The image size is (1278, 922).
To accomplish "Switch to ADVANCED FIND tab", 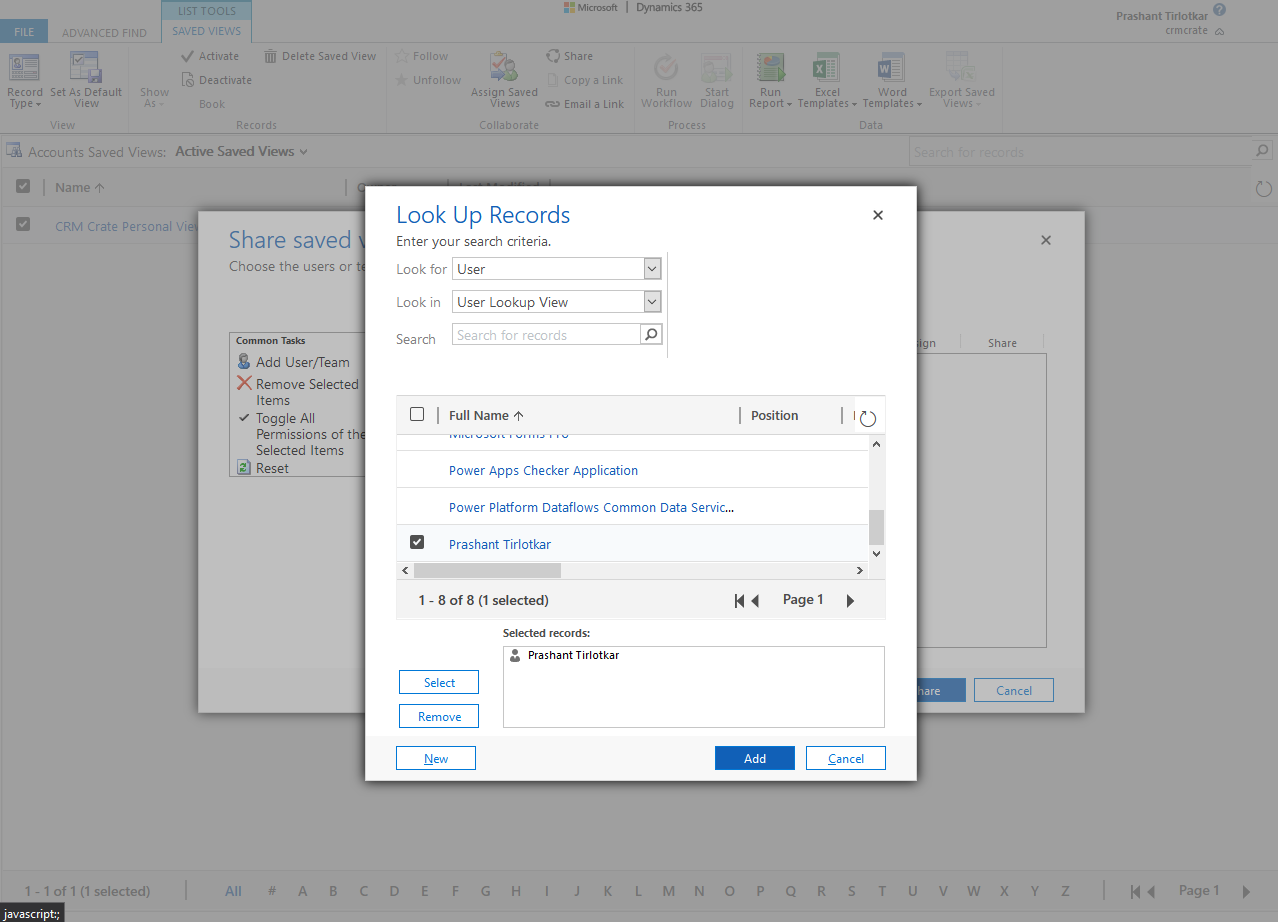I will 104,33.
